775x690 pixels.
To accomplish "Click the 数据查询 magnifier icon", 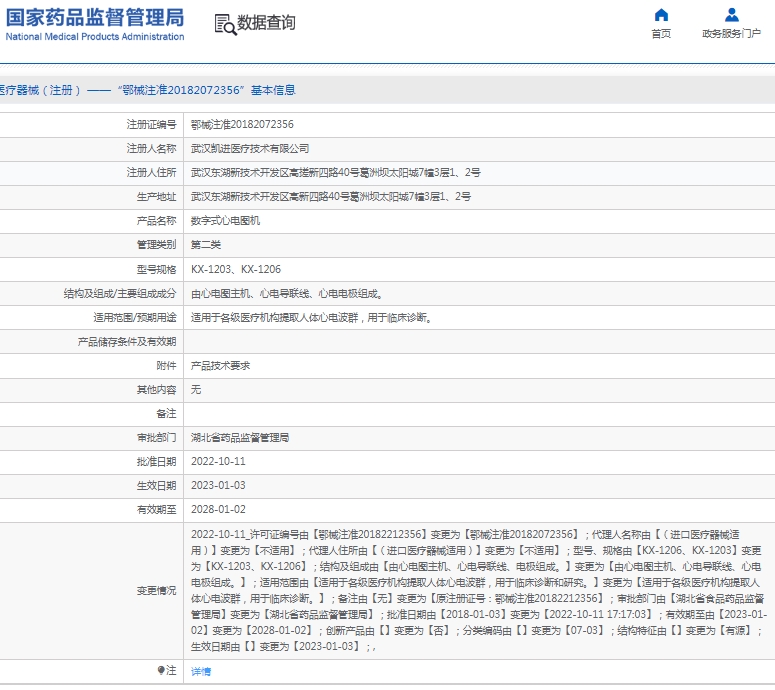I will (x=225, y=24).
